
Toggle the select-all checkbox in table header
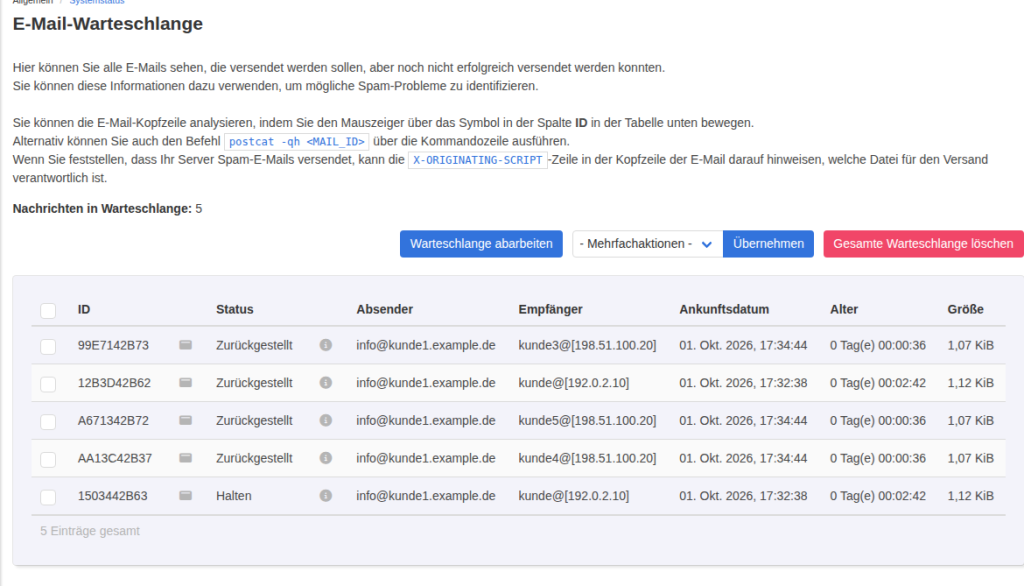coord(48,310)
